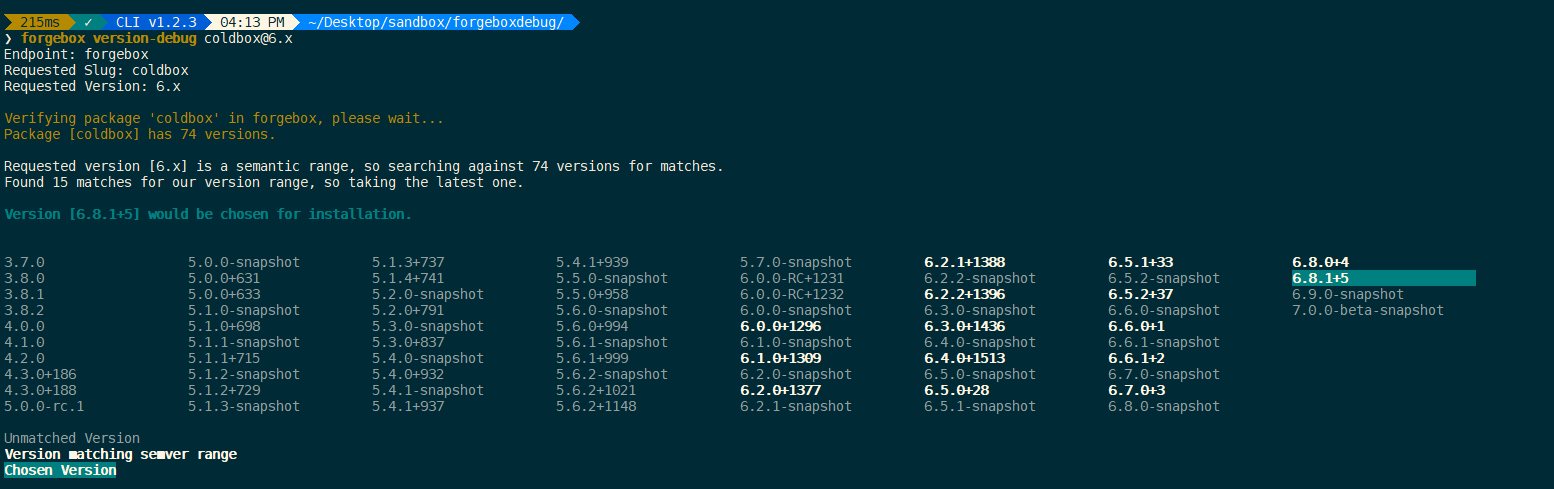The image size is (1554, 489).
Task: Click the 'Version matching semver range' legend
Action: 120,454
